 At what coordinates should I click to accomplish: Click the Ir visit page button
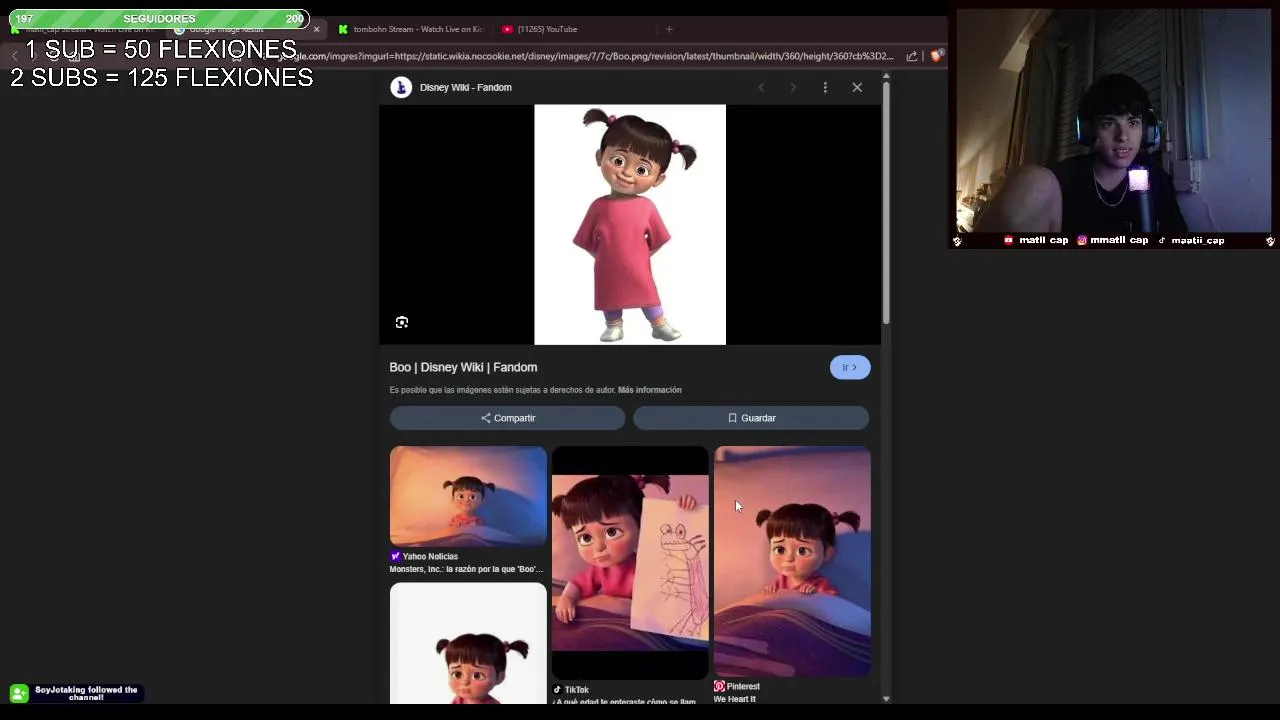pos(850,367)
